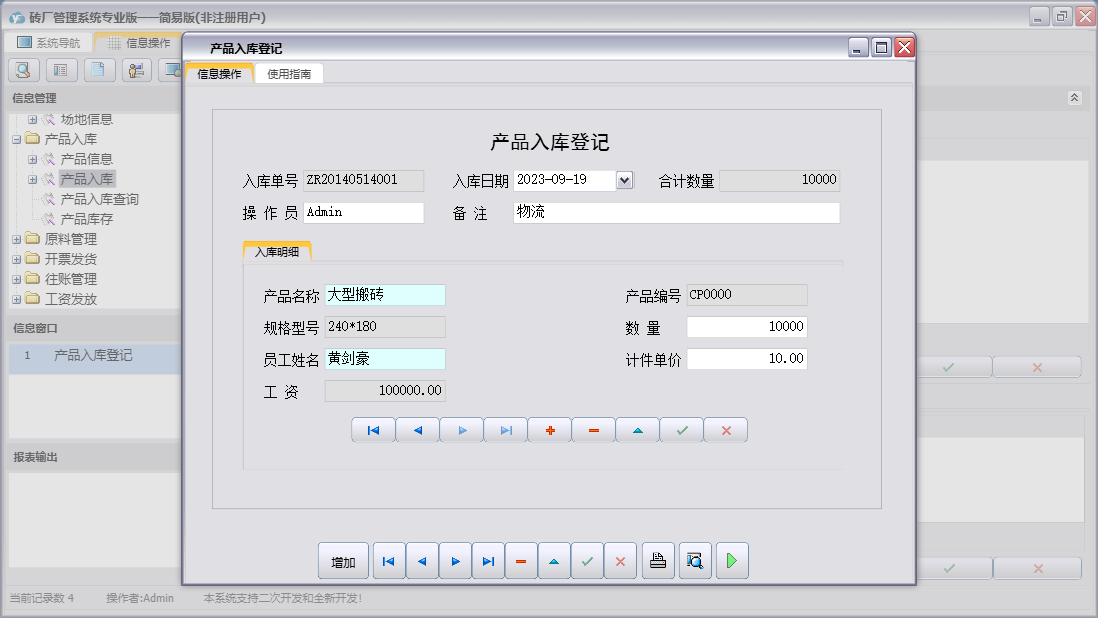Go to the last record in the bottom navigator
Image resolution: width=1098 pixels, height=618 pixels.
(488, 561)
